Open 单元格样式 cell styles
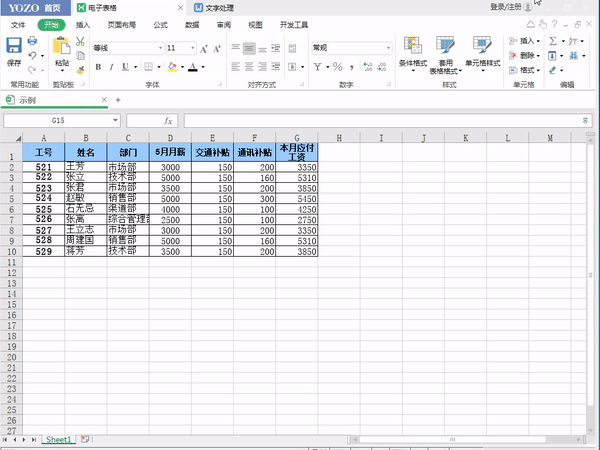The width and height of the screenshot is (600, 450). (x=483, y=54)
